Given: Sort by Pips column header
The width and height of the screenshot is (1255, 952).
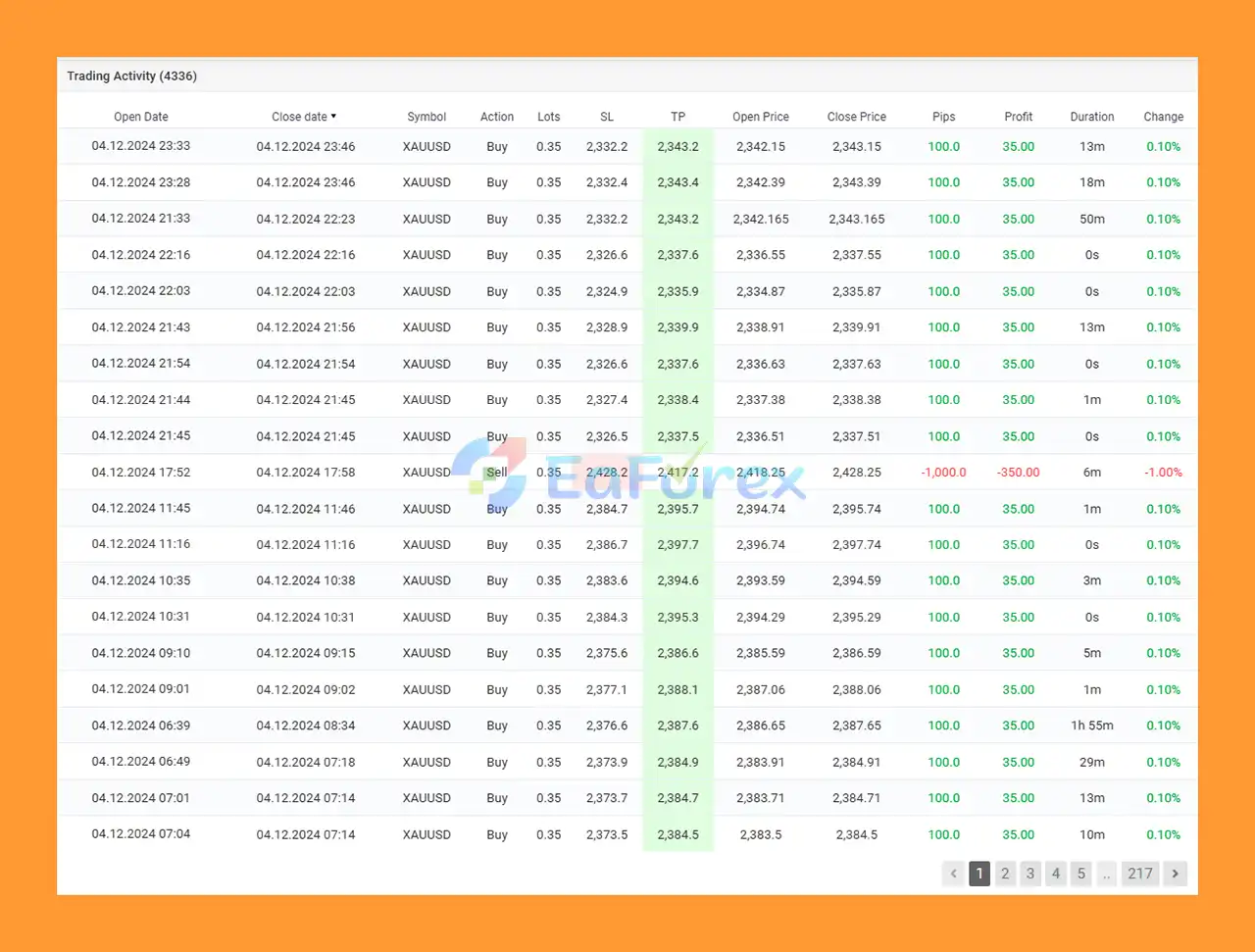Looking at the screenshot, I should click(x=944, y=117).
